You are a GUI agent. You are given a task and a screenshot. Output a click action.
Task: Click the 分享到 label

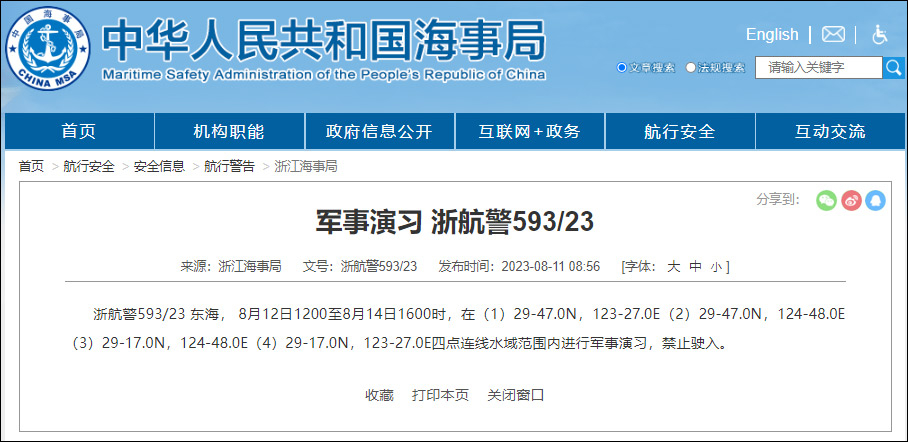[778, 200]
